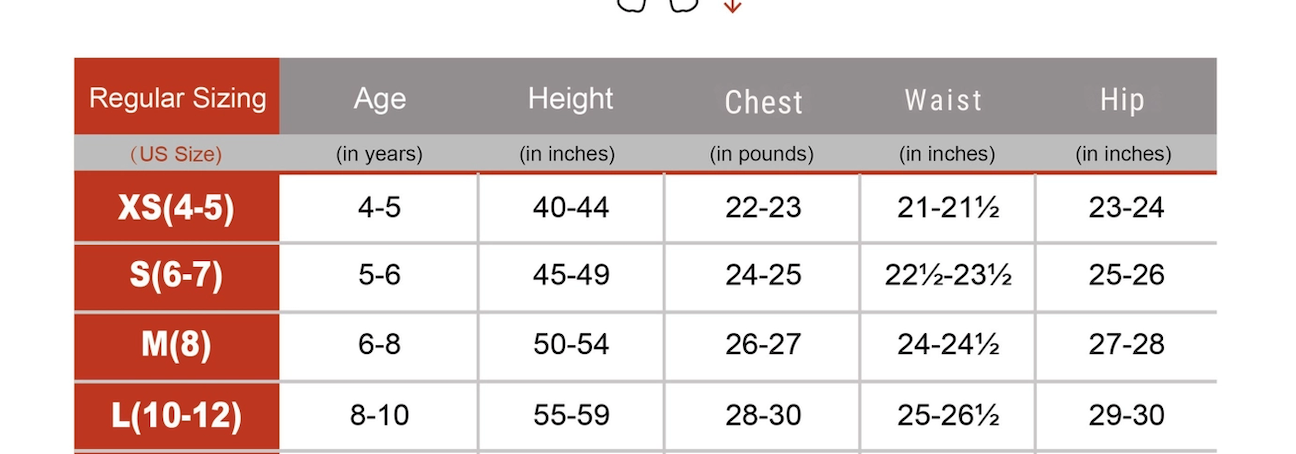Image resolution: width=1296 pixels, height=454 pixels.
Task: Select the S(6-7) size row label
Action: (x=176, y=275)
